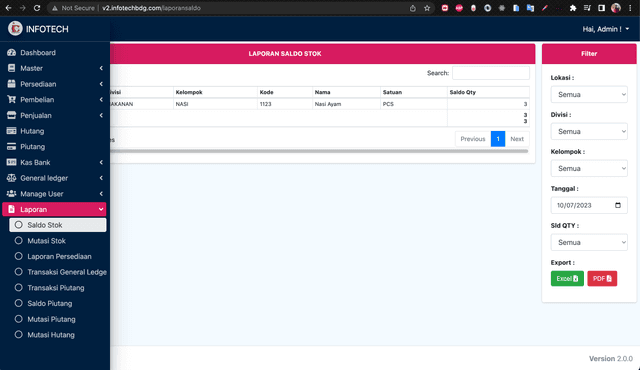Toggle the browser side panel icon
This screenshot has height=370, width=640.
(601, 8)
